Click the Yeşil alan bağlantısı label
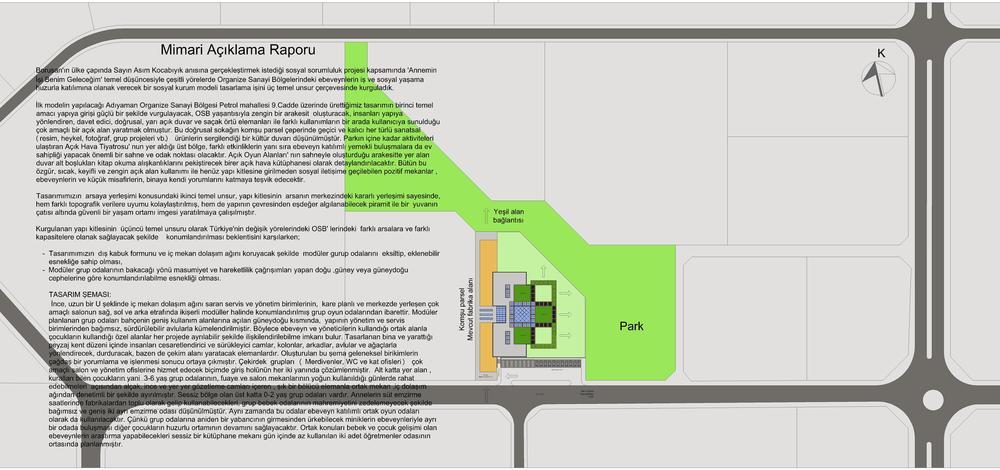This screenshot has width=1000, height=470. (x=508, y=216)
